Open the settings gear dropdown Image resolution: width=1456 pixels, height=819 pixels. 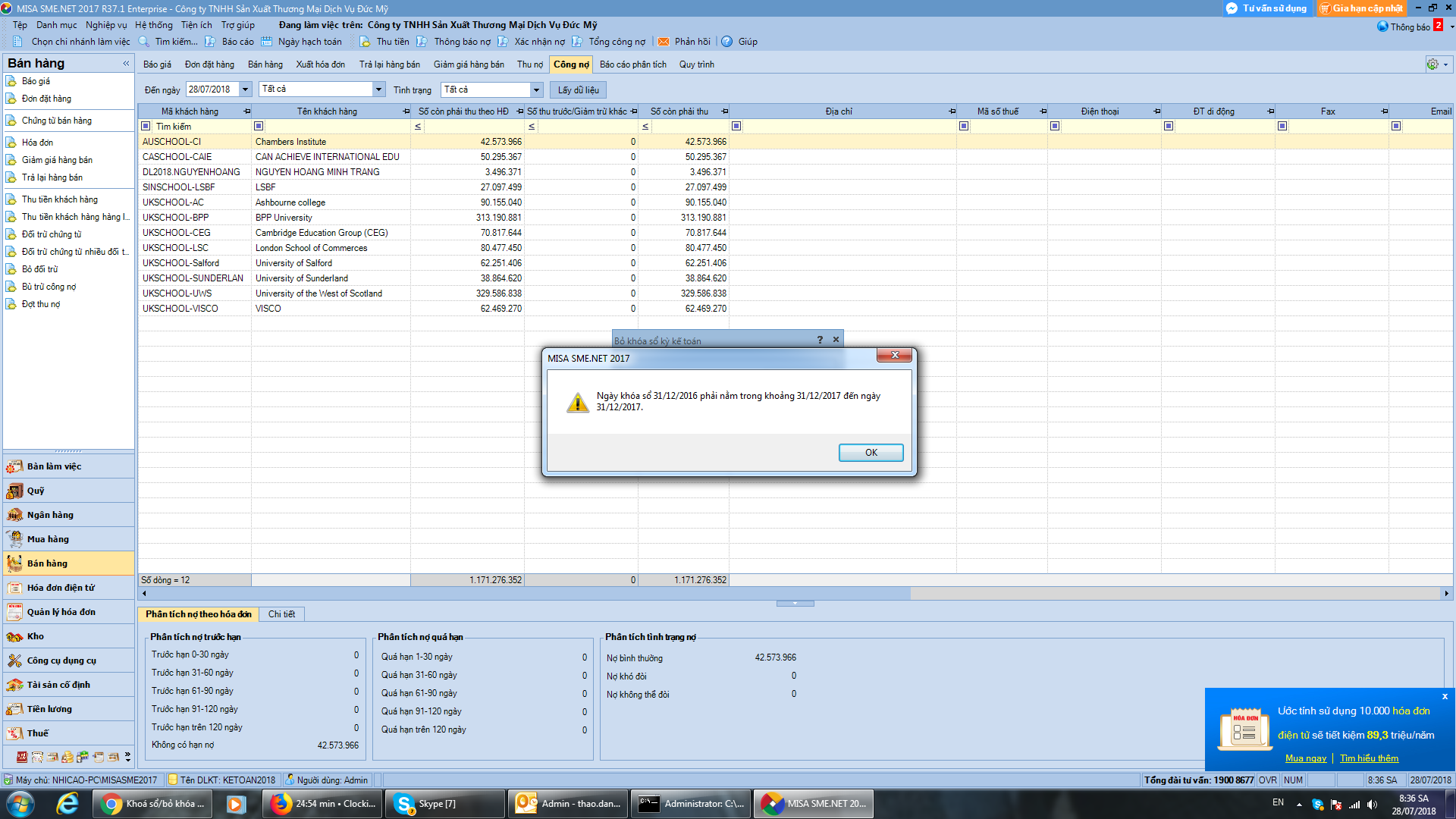click(1438, 64)
